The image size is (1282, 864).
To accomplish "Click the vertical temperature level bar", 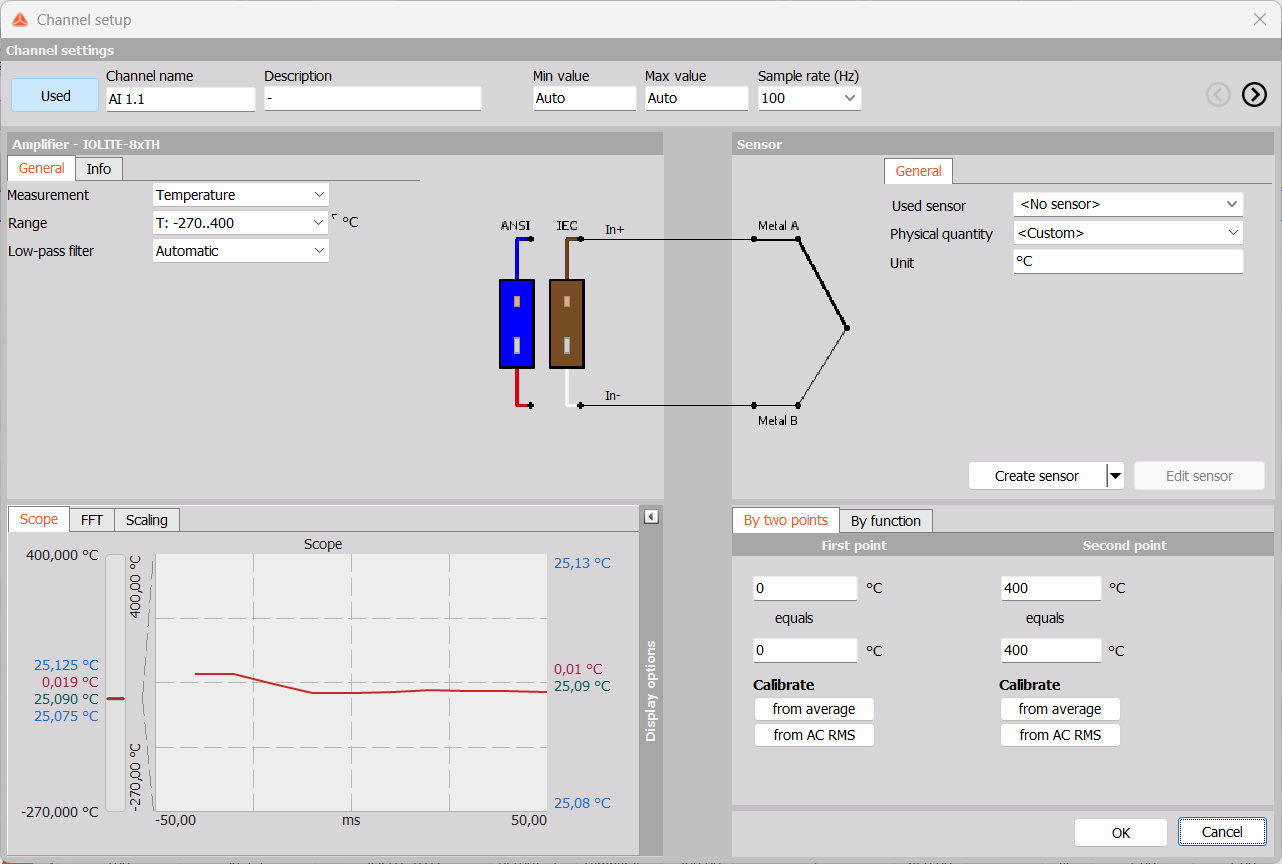I will coord(116,683).
